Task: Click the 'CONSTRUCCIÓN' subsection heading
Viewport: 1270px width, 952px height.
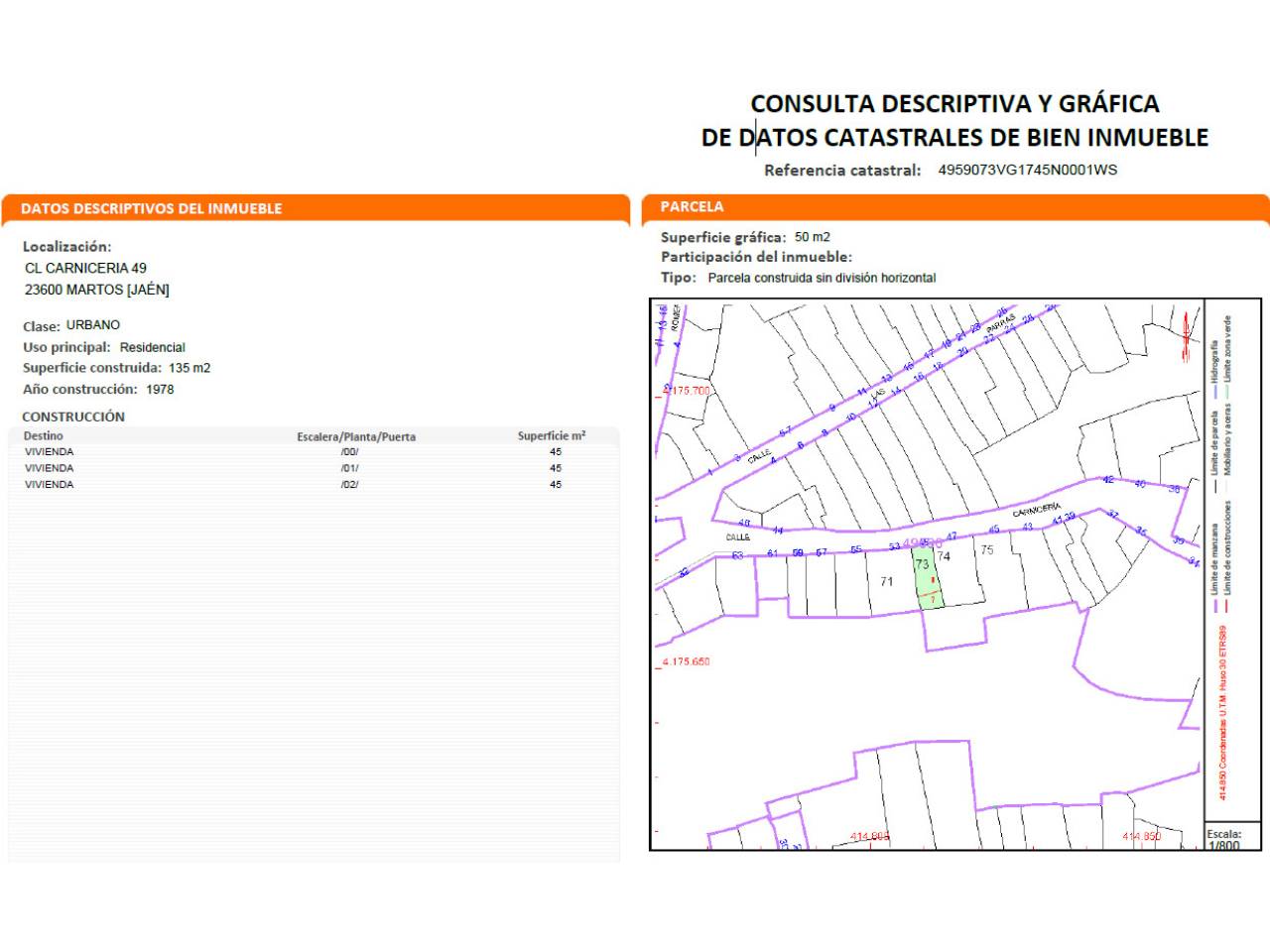Action: tap(73, 416)
